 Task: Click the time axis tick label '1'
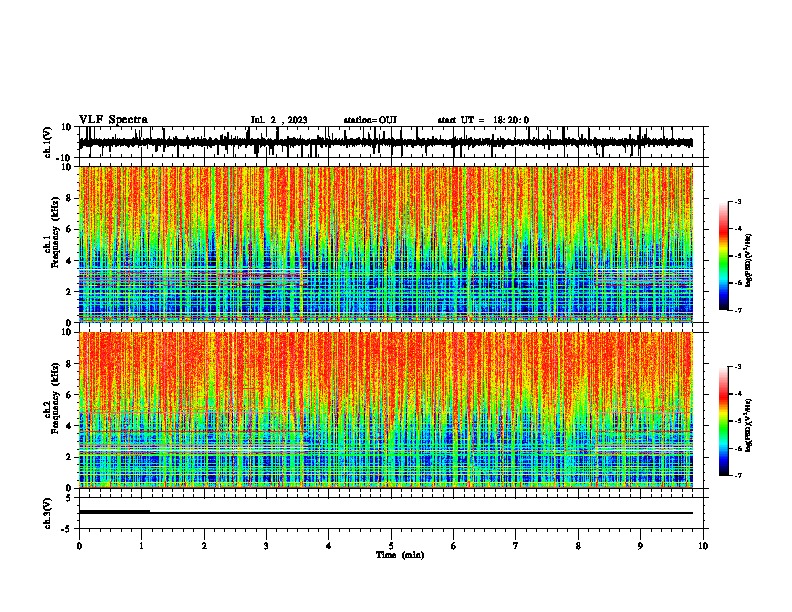click(x=141, y=546)
